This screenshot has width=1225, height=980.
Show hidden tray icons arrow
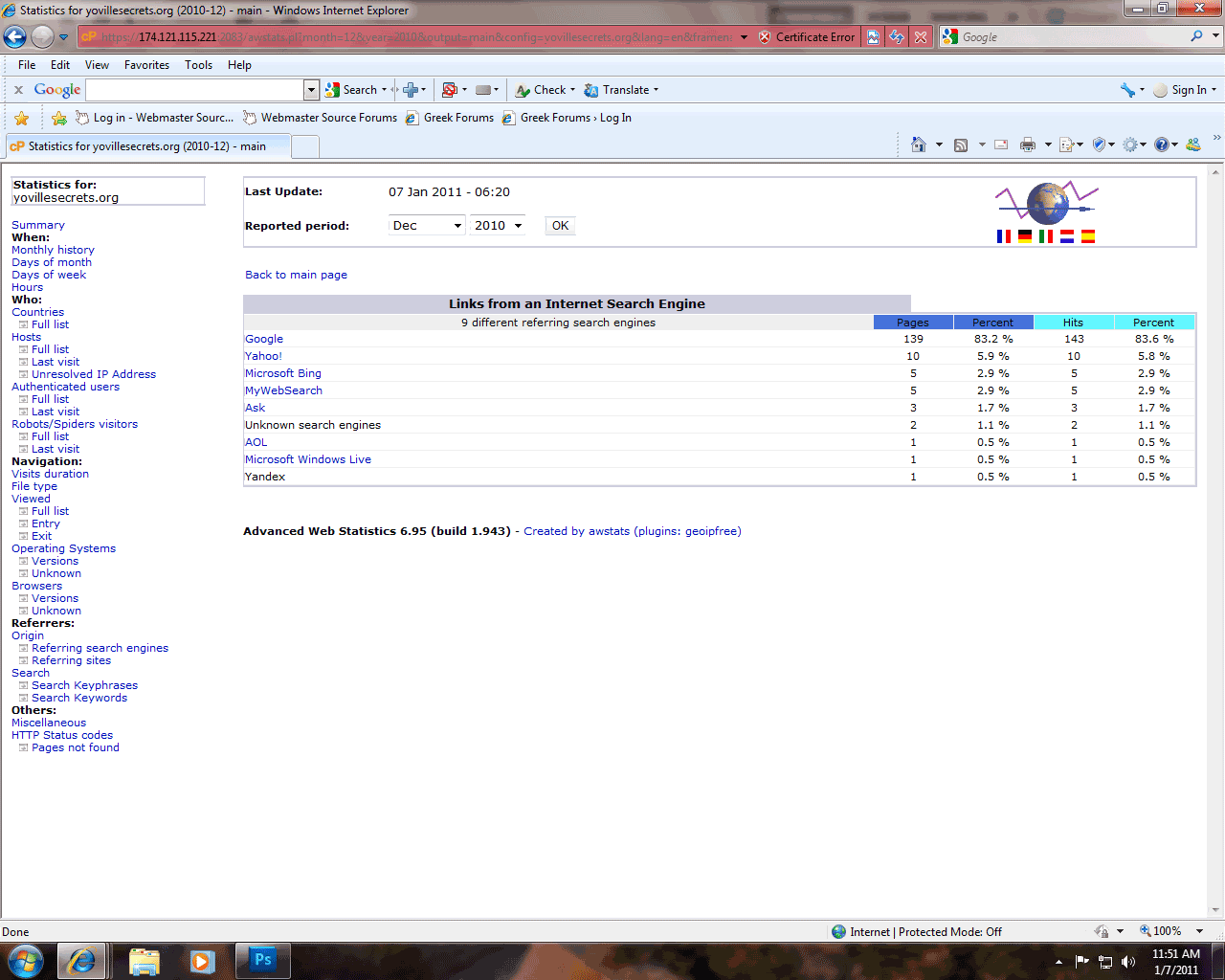pos(1058,962)
